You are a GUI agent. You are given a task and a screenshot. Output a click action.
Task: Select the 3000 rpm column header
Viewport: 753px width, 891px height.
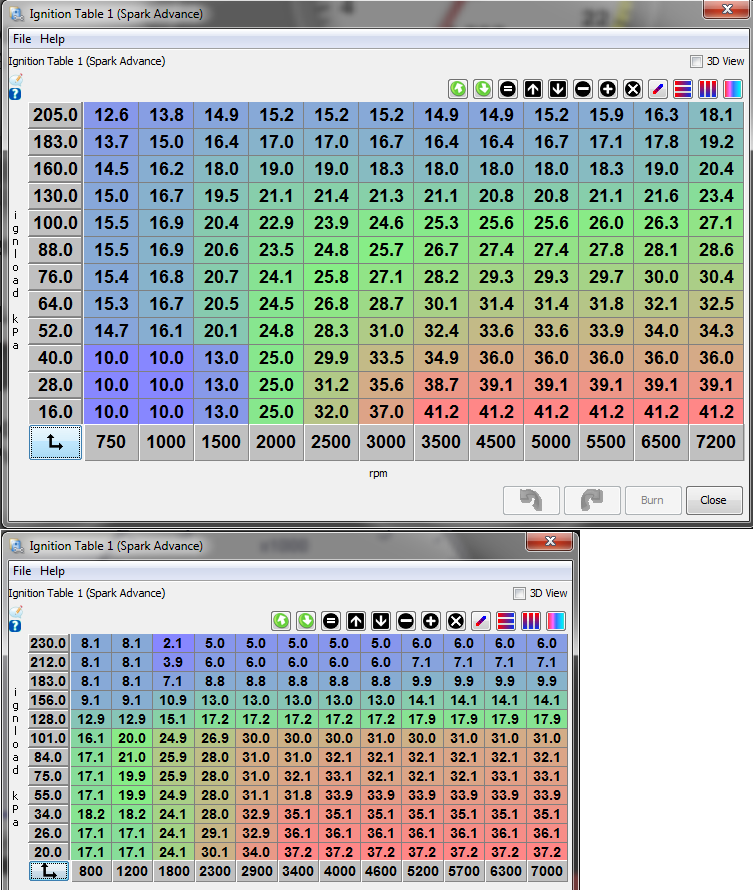(386, 442)
